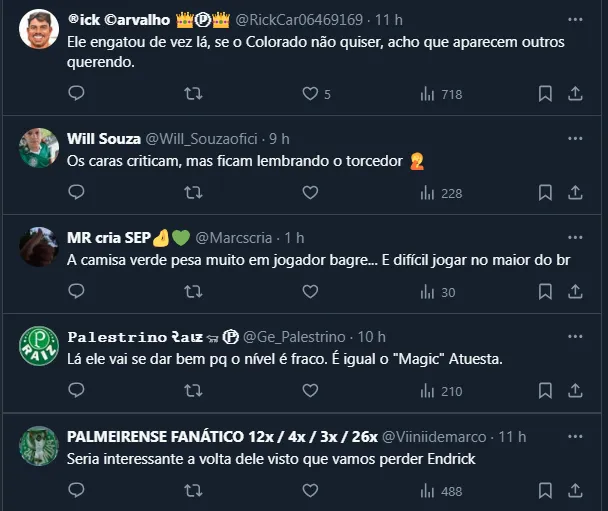
Task: Like MR cria SEP's tweet
Action: coord(310,292)
